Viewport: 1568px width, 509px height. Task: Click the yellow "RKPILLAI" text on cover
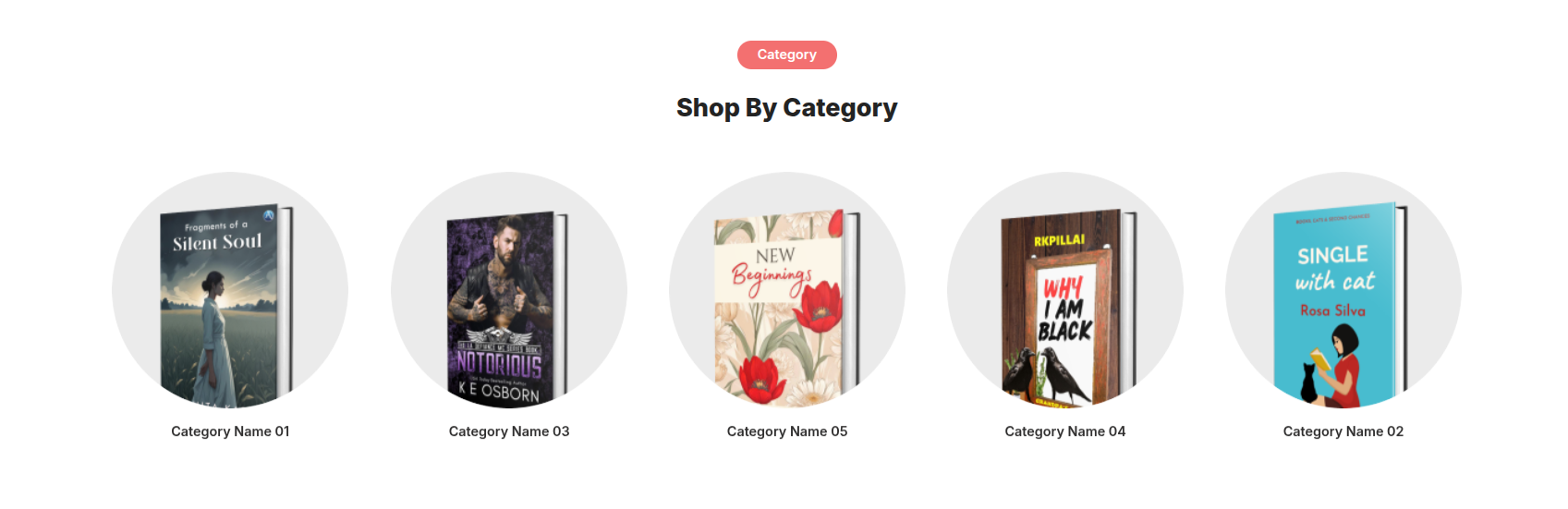point(1059,240)
